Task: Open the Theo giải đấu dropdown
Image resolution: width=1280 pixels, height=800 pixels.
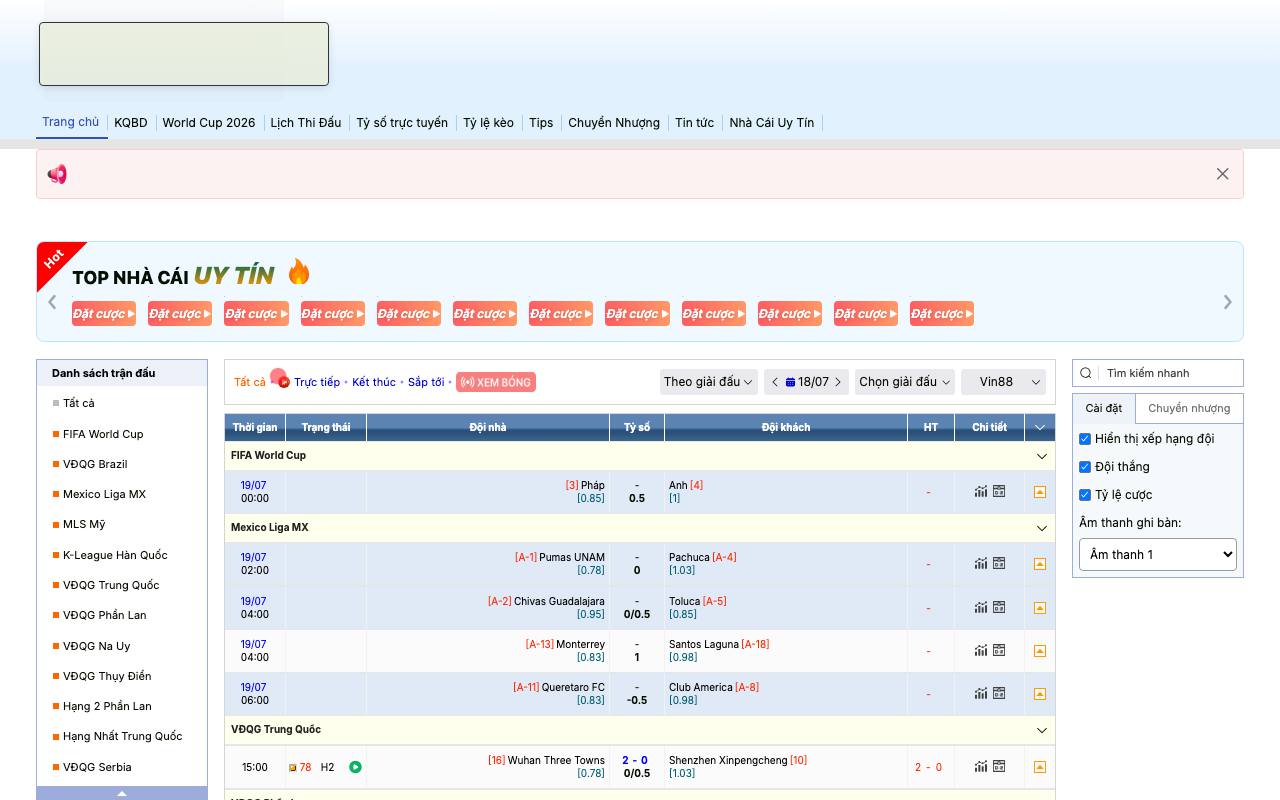Action: click(x=708, y=382)
